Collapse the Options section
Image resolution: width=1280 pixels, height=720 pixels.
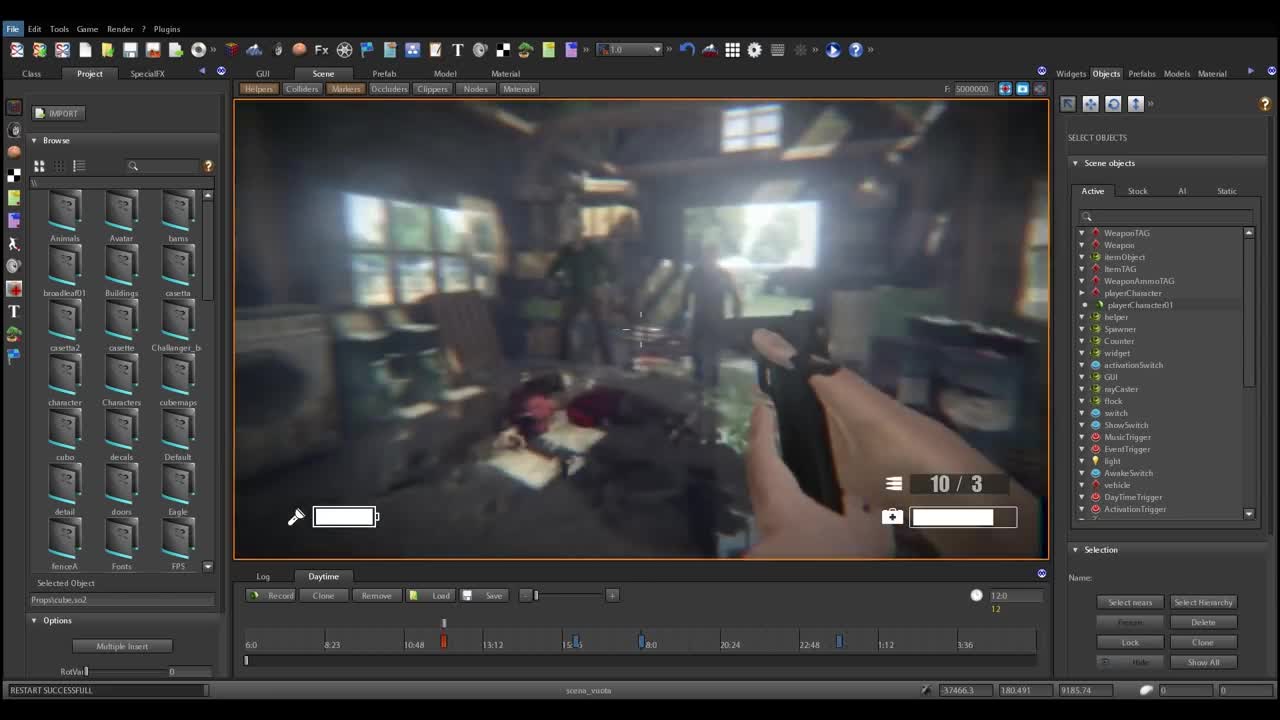[x=34, y=621]
